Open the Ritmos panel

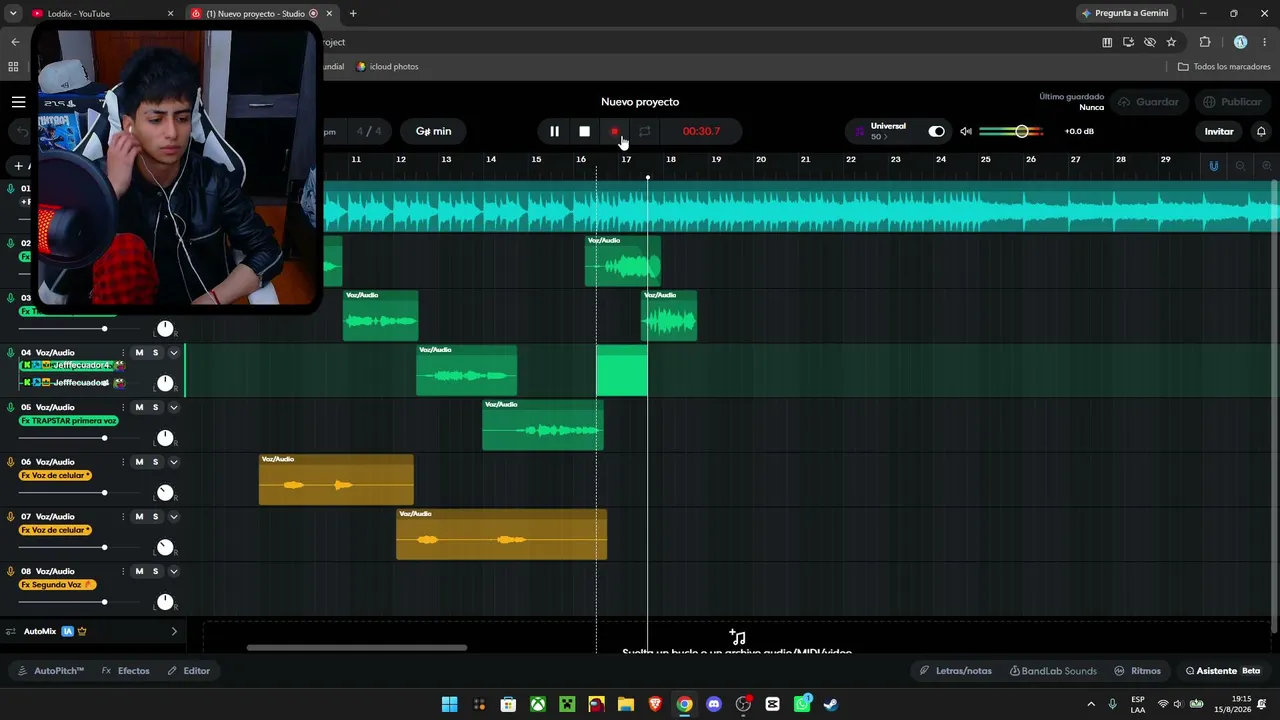tap(1138, 671)
